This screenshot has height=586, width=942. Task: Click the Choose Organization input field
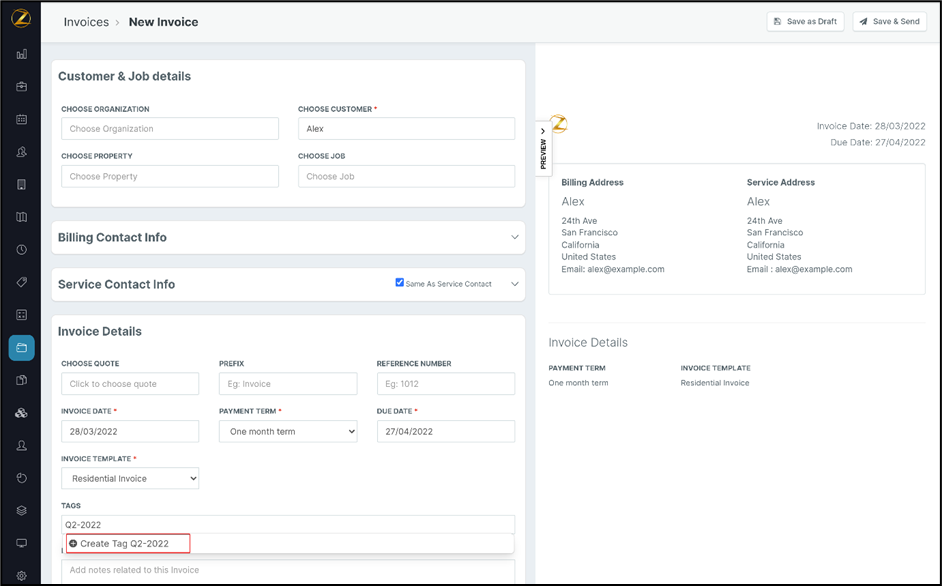point(170,129)
